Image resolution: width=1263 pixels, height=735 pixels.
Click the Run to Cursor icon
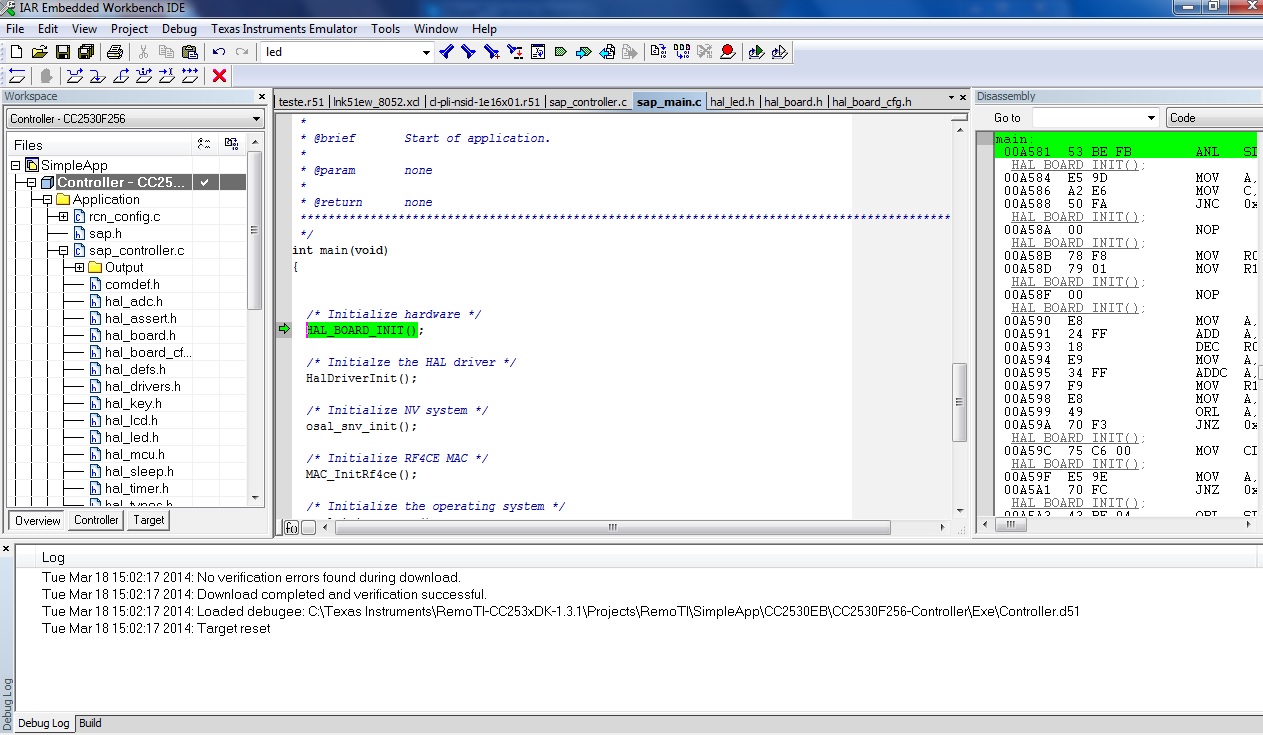coord(166,76)
